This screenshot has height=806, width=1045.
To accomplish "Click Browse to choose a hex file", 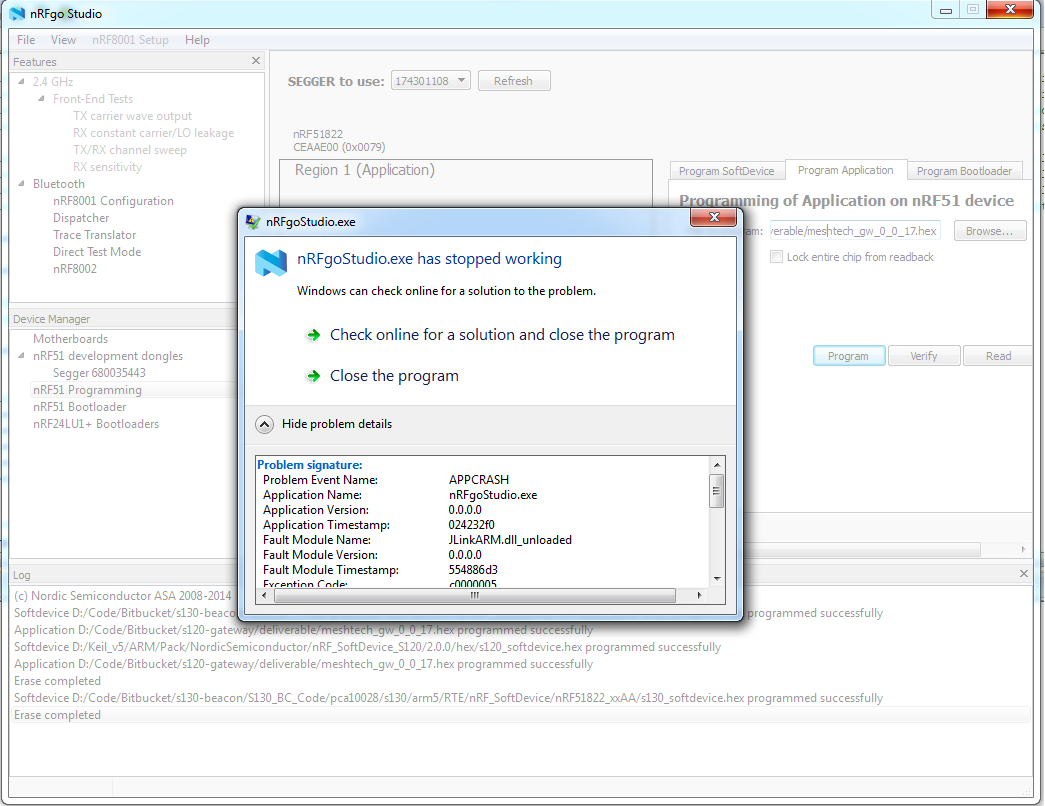I will click(990, 231).
